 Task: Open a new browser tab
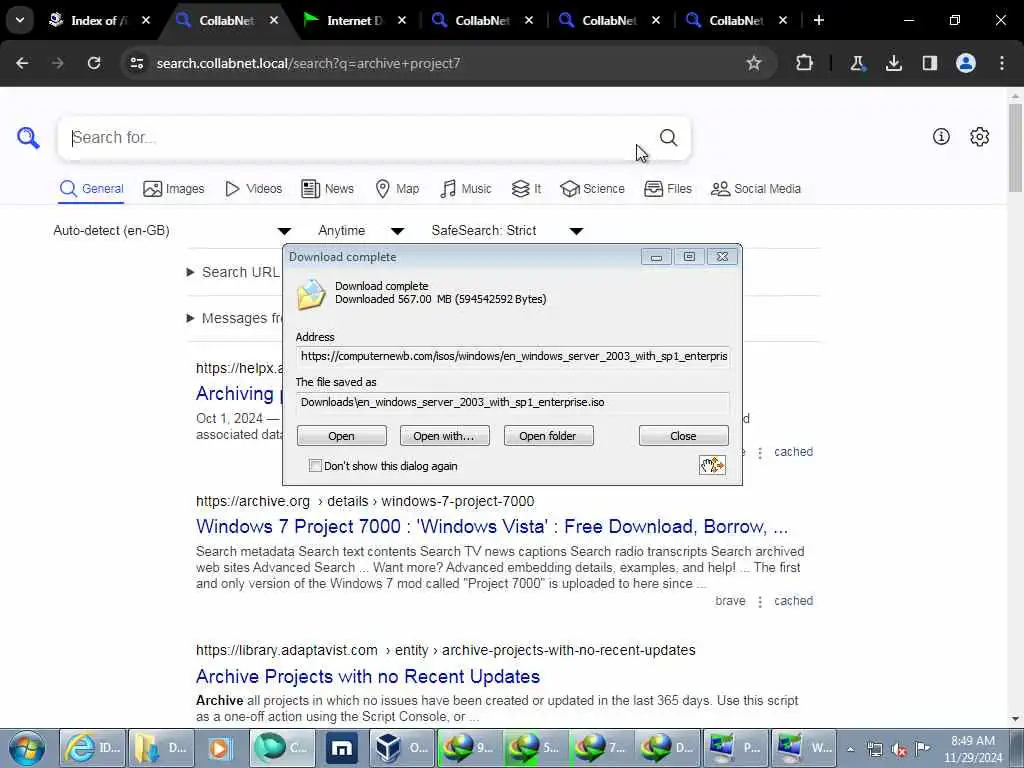point(819,20)
